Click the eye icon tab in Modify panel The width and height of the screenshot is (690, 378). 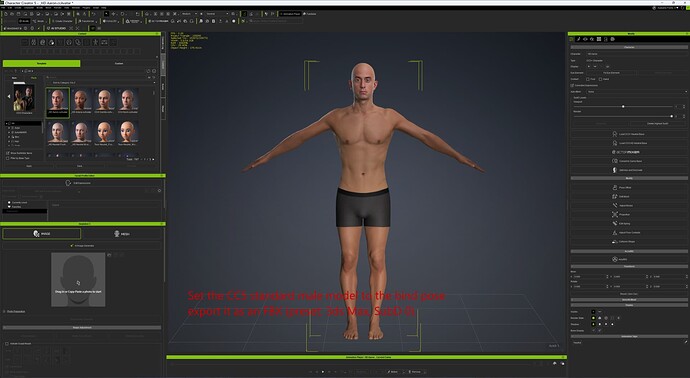point(585,39)
